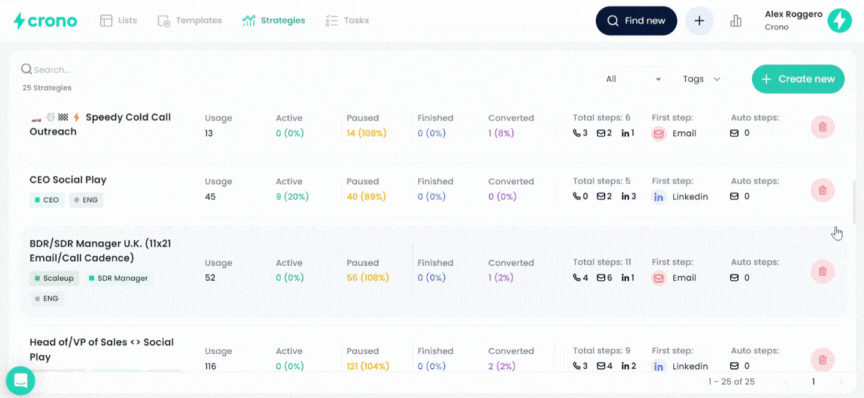Delete the Speedy Cold Call Outreach strategy
Image resolution: width=864 pixels, height=398 pixels.
point(822,127)
